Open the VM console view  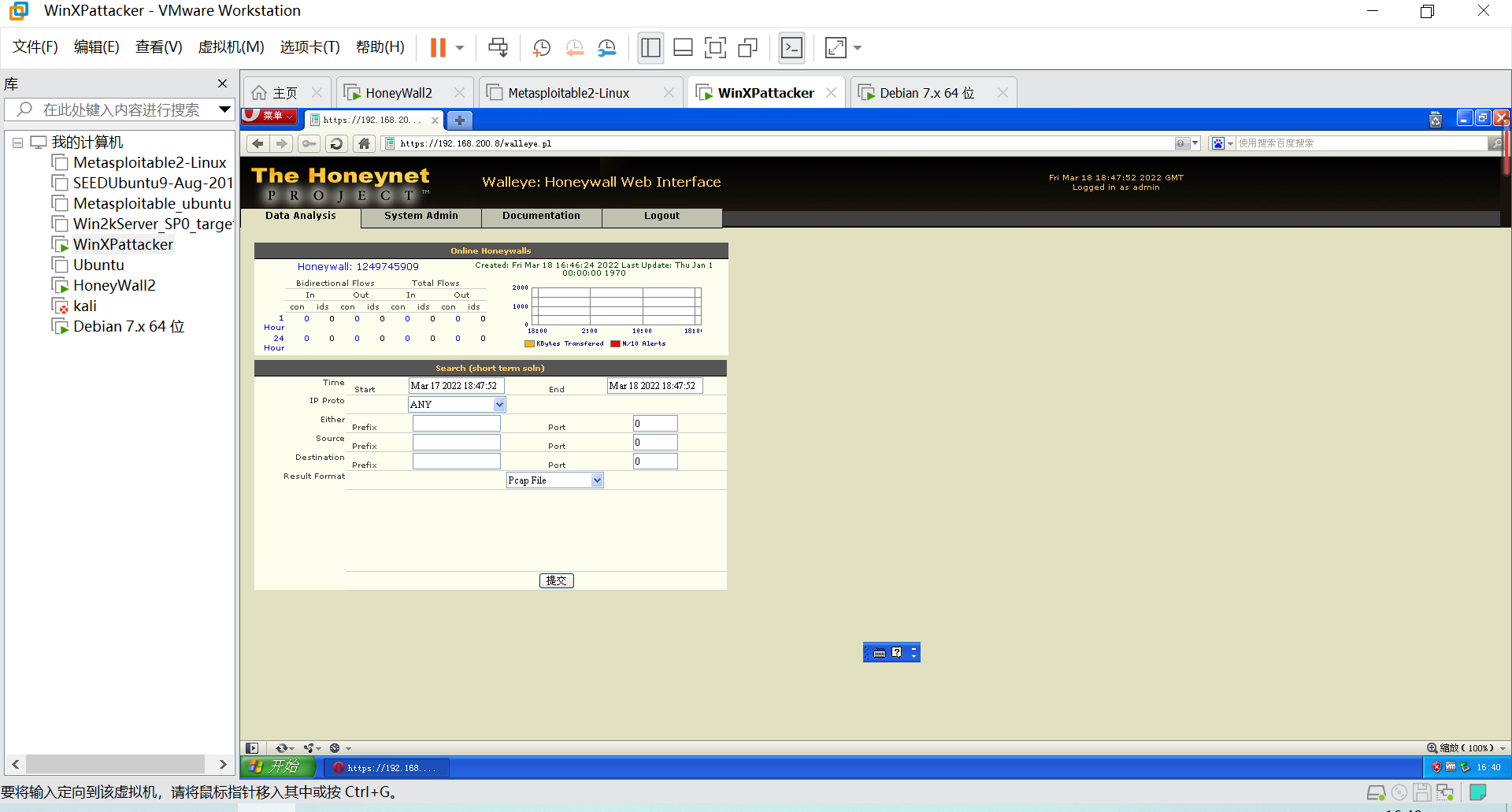(791, 48)
